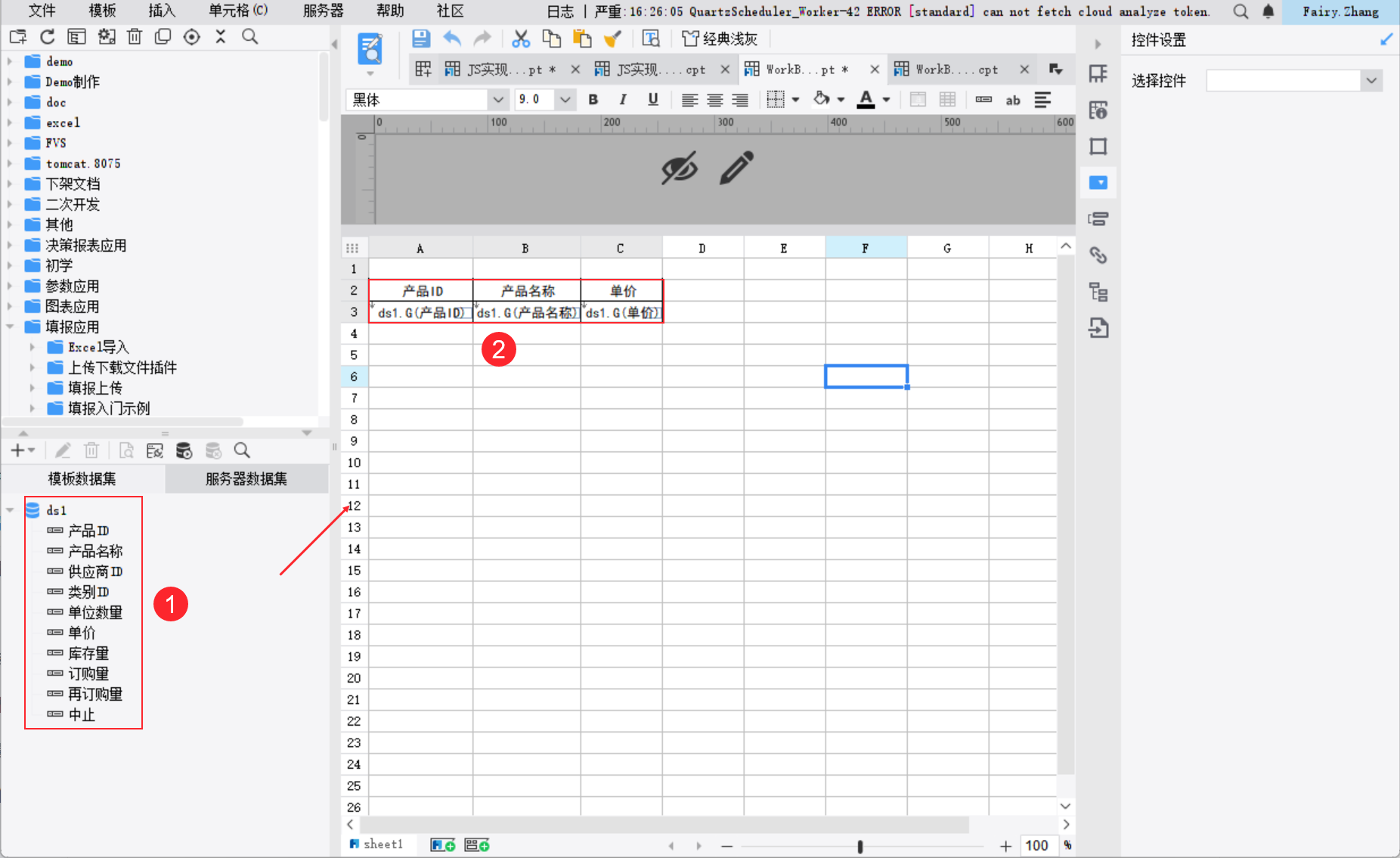Click the new folder icon
The image size is (1400, 858).
tap(18, 36)
